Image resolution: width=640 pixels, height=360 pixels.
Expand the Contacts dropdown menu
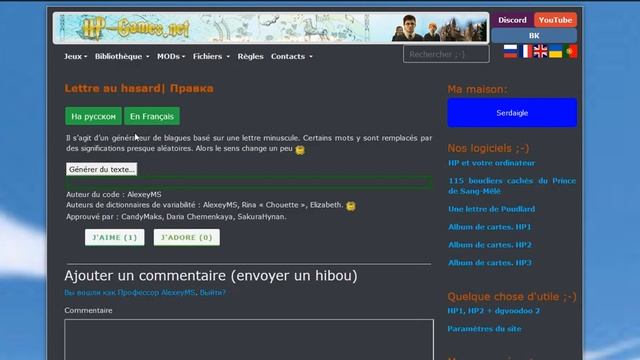tap(291, 56)
